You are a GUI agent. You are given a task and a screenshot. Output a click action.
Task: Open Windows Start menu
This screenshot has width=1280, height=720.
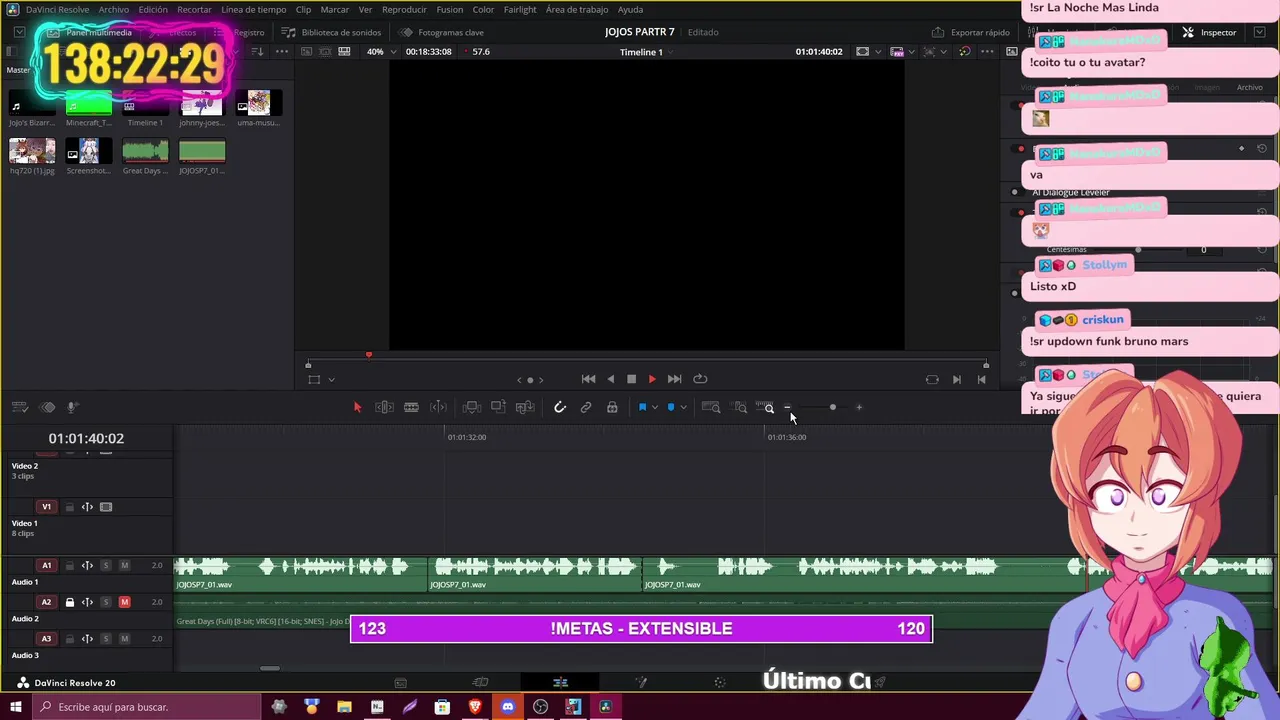coord(15,707)
